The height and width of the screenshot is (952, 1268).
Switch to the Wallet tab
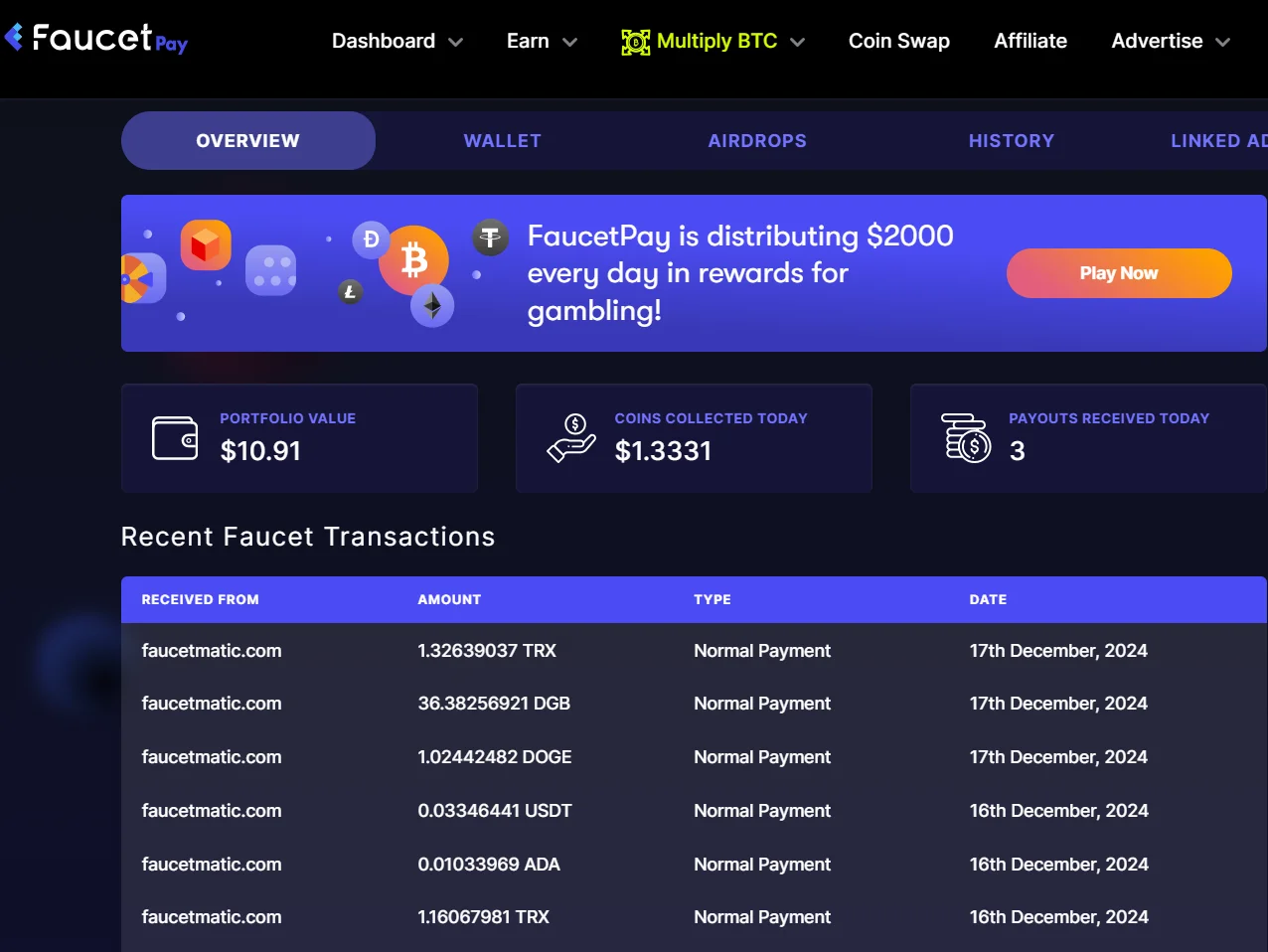503,140
